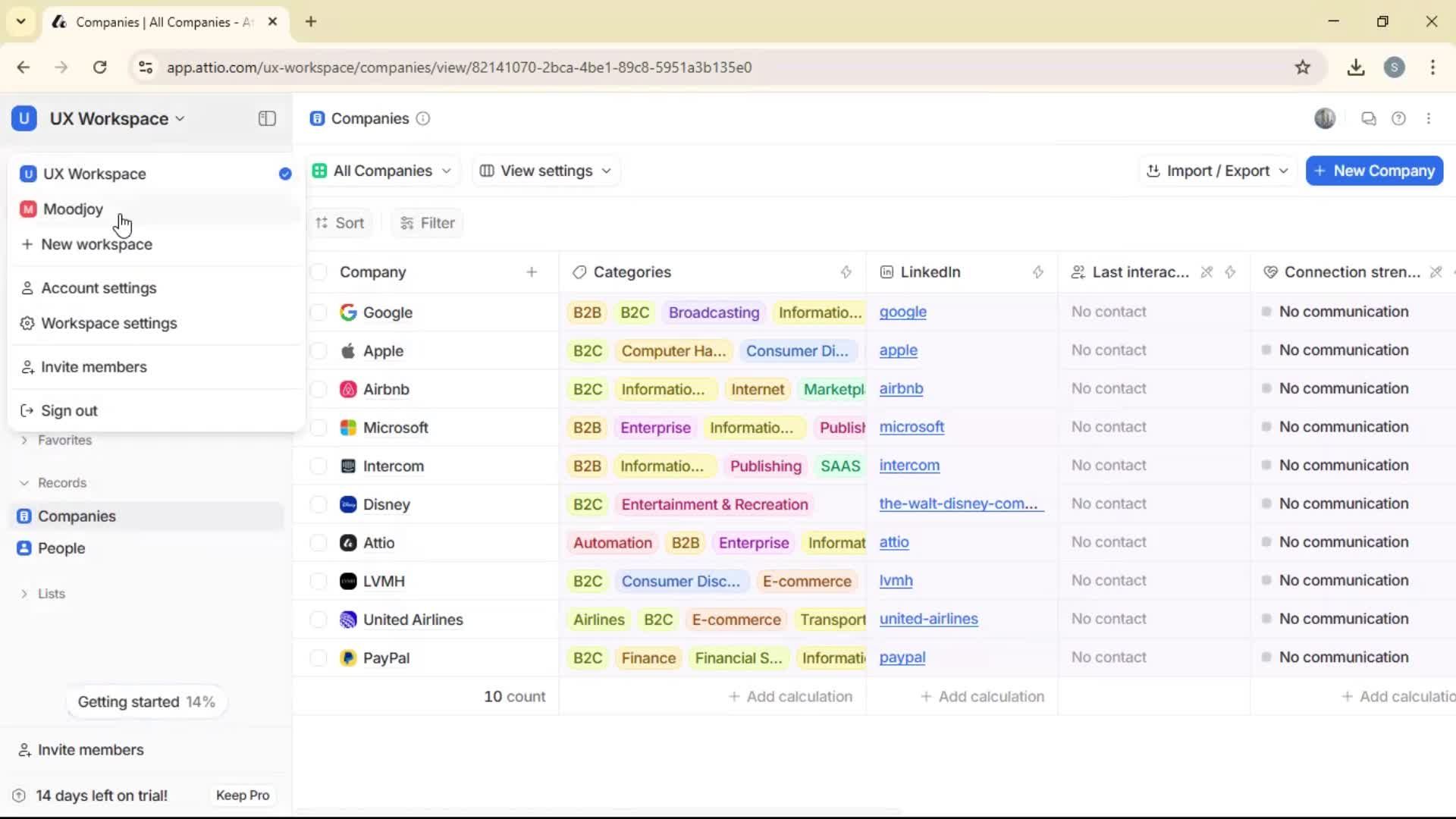Open the comments chat icon in header
1456x819 pixels.
1368,118
